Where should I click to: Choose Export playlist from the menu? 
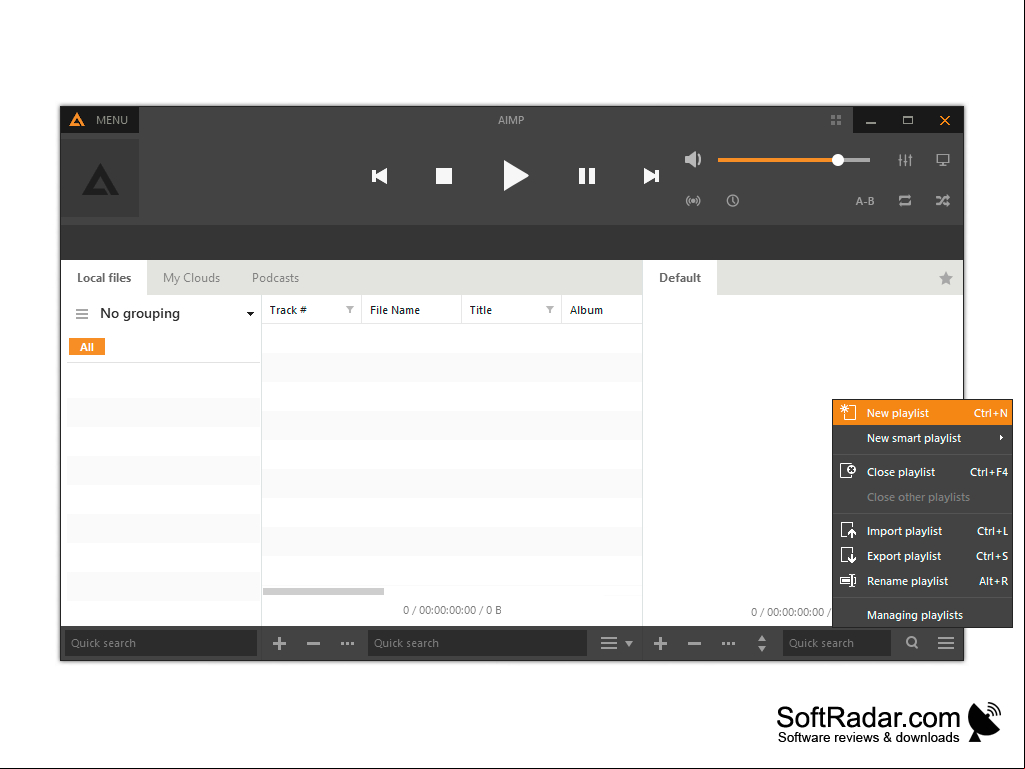(922, 556)
